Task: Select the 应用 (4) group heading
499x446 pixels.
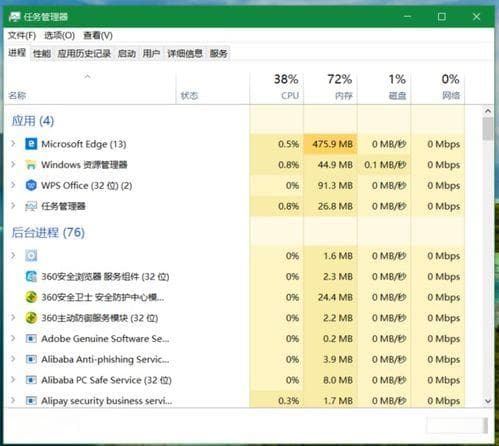Action: tap(33, 121)
